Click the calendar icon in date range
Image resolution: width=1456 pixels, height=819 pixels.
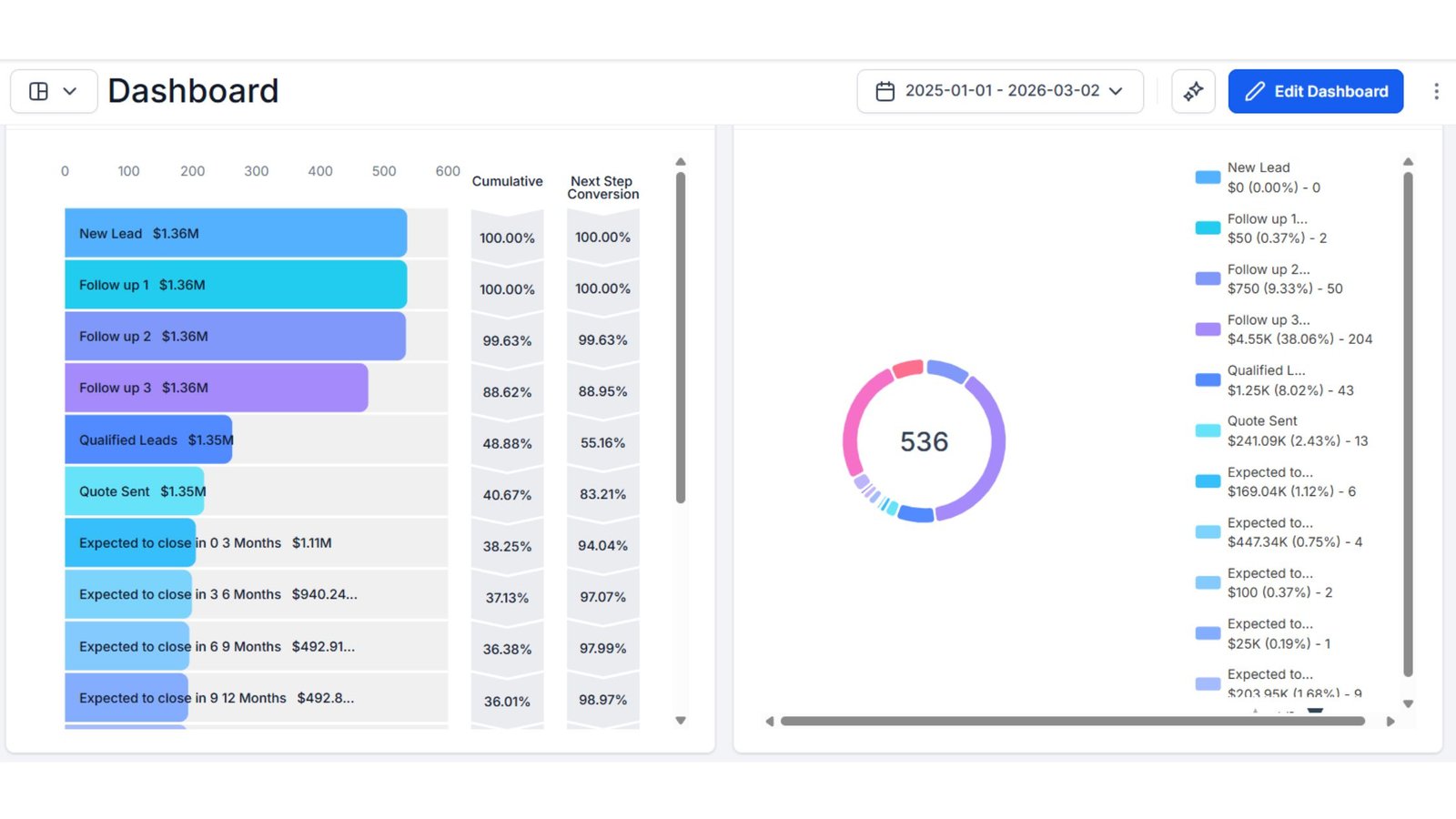pyautogui.click(x=885, y=91)
